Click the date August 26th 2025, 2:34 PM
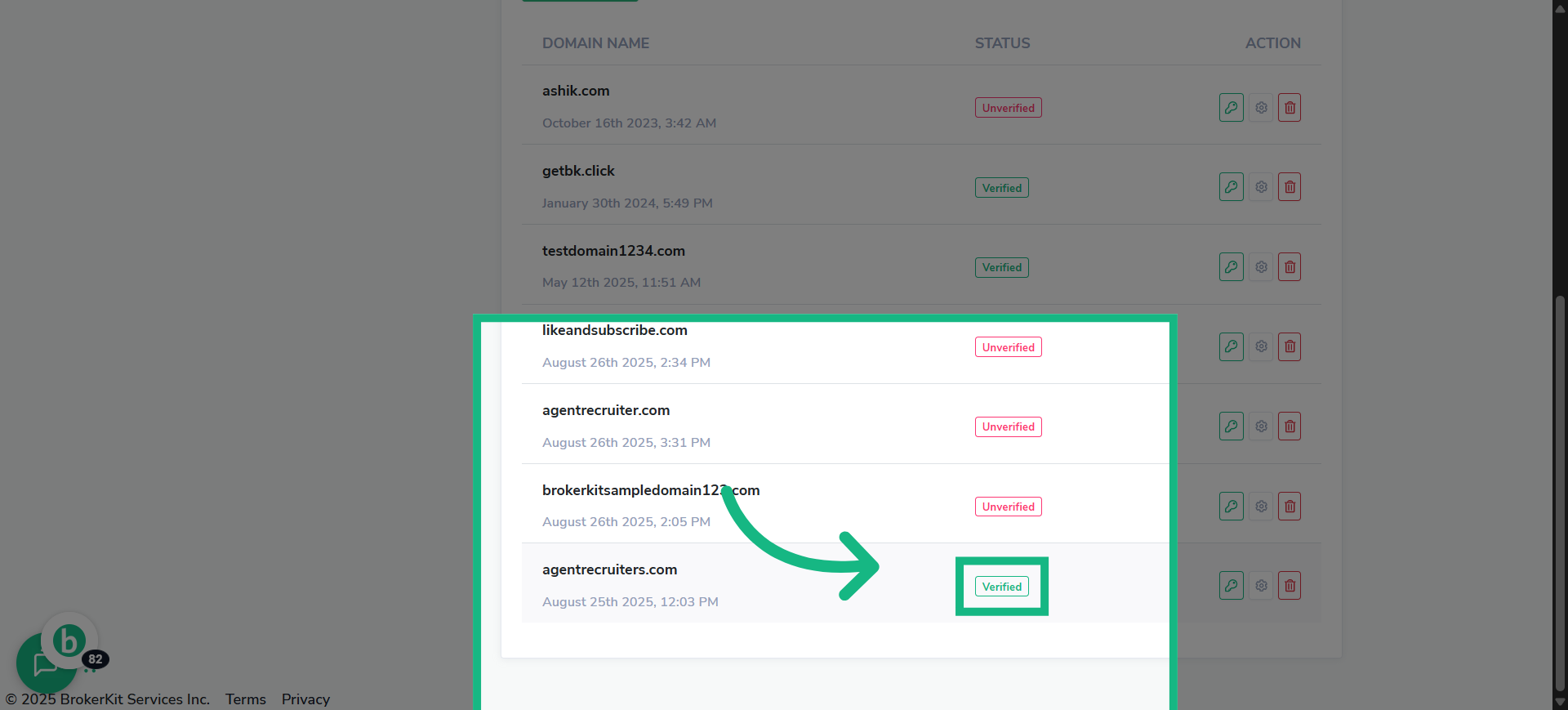Screen dimensions: 1568x710 coord(626,363)
